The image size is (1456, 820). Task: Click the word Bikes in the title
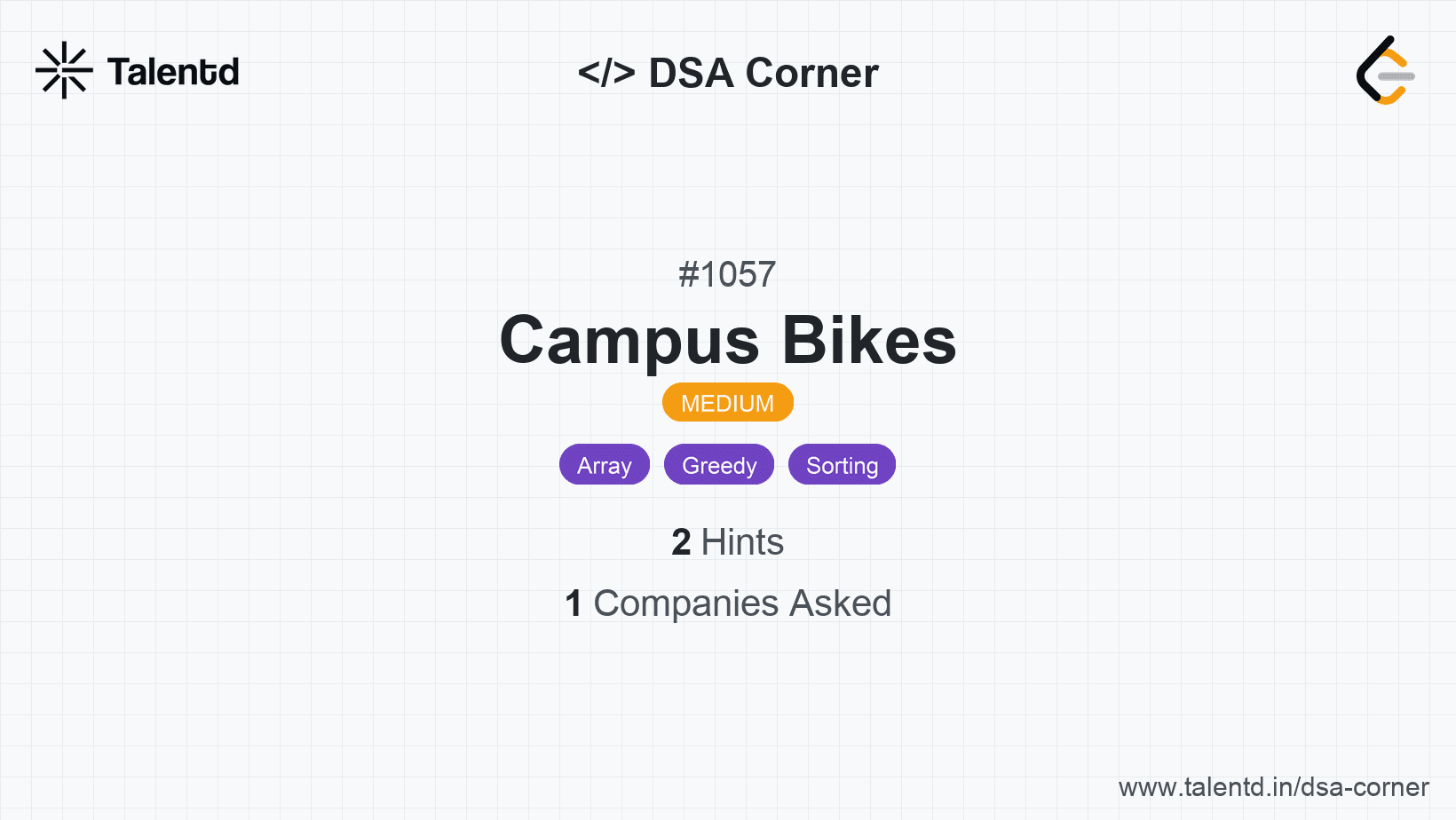point(868,340)
